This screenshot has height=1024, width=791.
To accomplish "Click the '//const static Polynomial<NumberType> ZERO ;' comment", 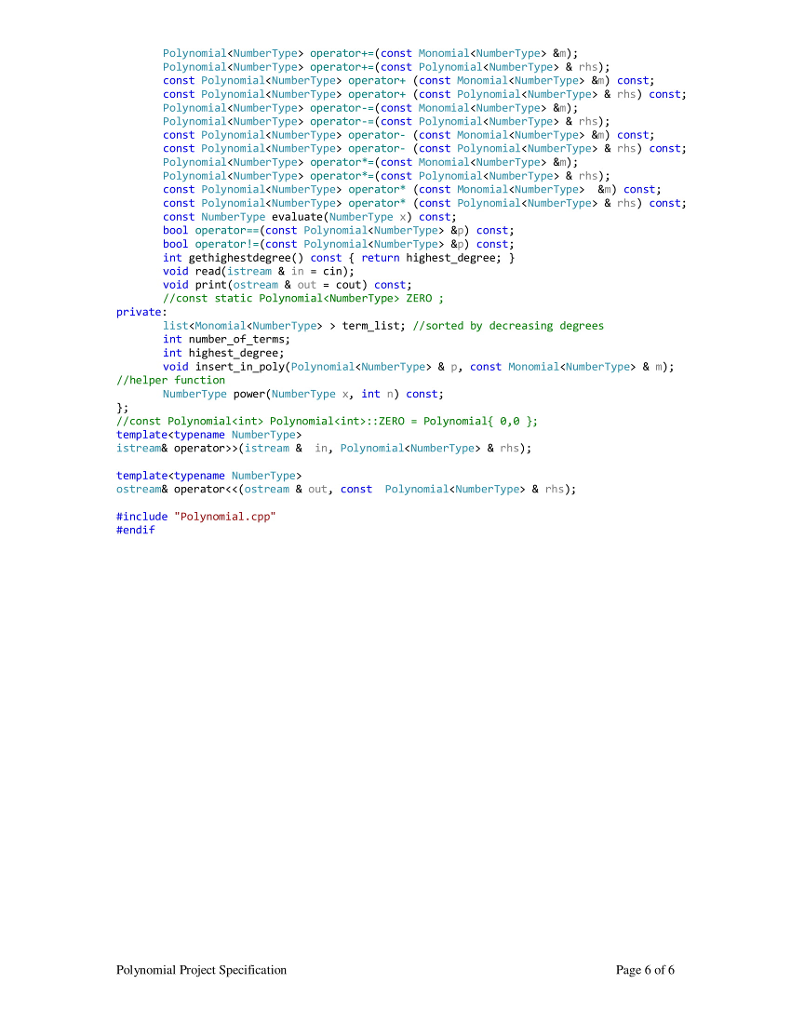I will [303, 298].
